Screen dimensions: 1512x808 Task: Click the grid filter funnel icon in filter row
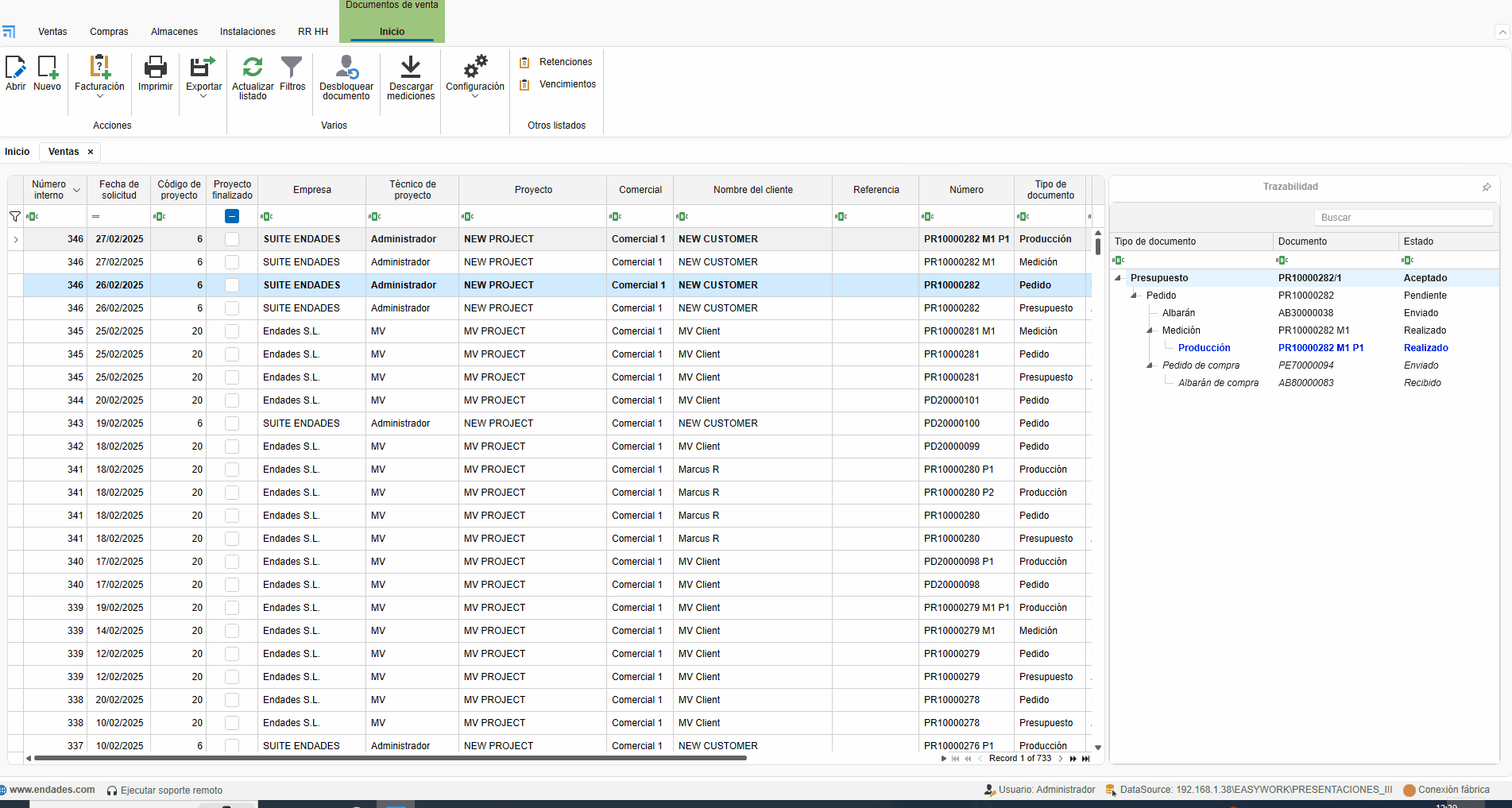pyautogui.click(x=15, y=216)
